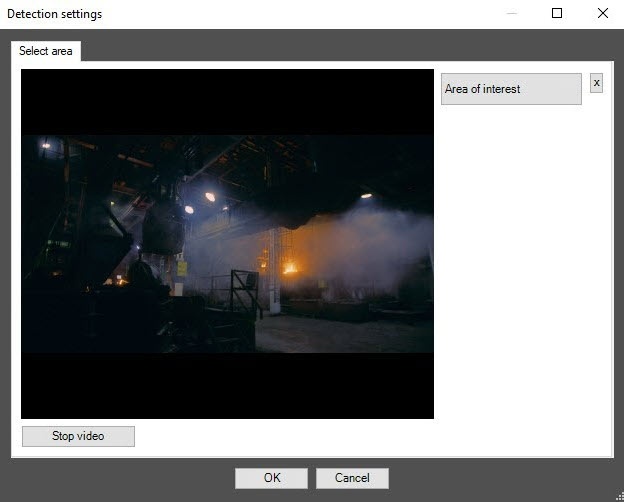This screenshot has width=624, height=502.
Task: Confirm detection settings with OK
Action: tap(271, 478)
